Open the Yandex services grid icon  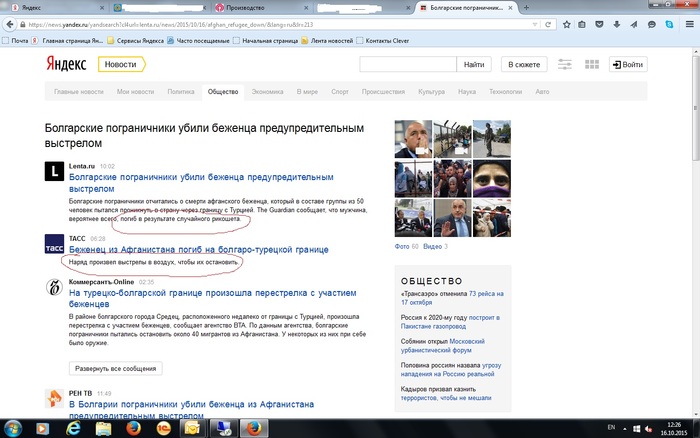coord(592,65)
